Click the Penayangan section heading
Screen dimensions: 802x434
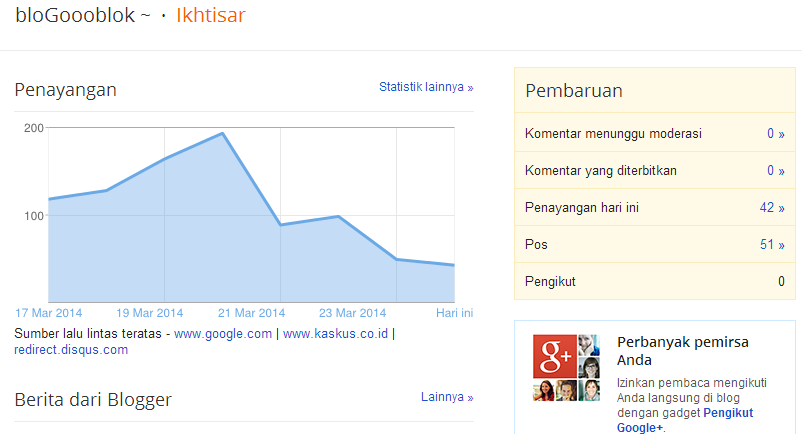click(x=65, y=89)
